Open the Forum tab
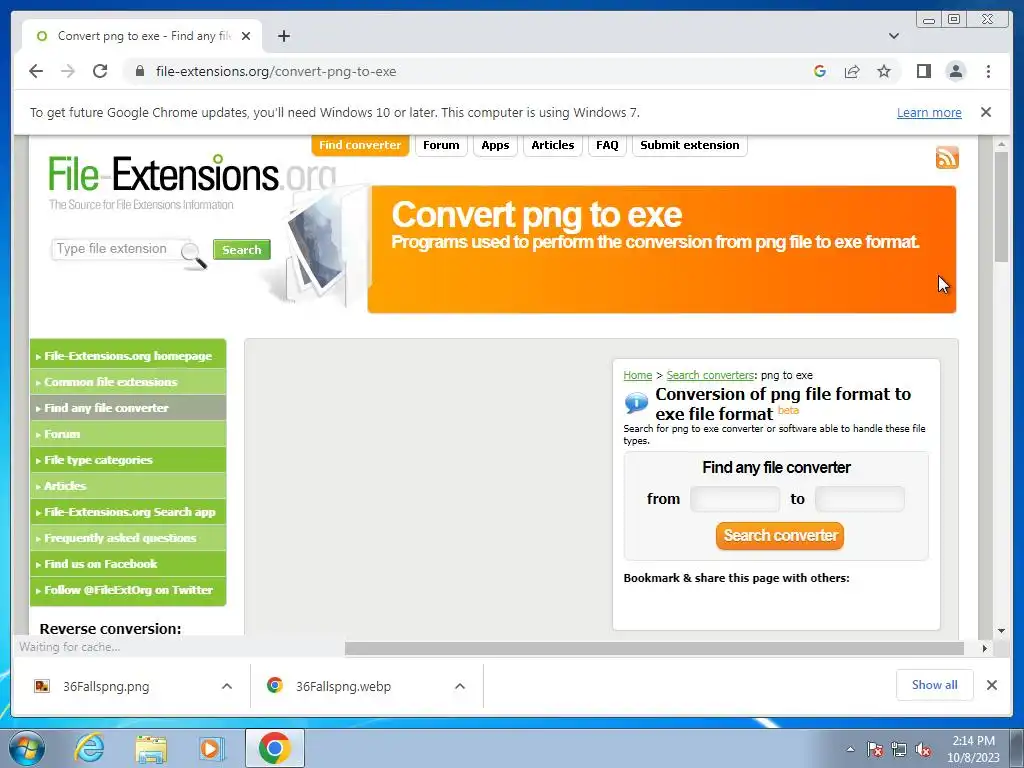This screenshot has height=768, width=1024. tap(441, 145)
